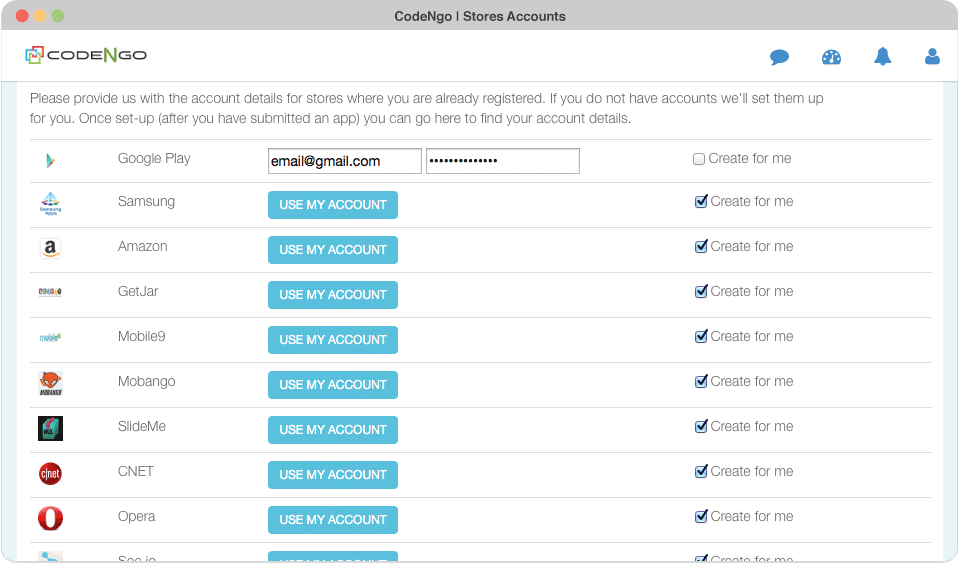
Task: Open the notifications bell icon
Action: [x=882, y=56]
